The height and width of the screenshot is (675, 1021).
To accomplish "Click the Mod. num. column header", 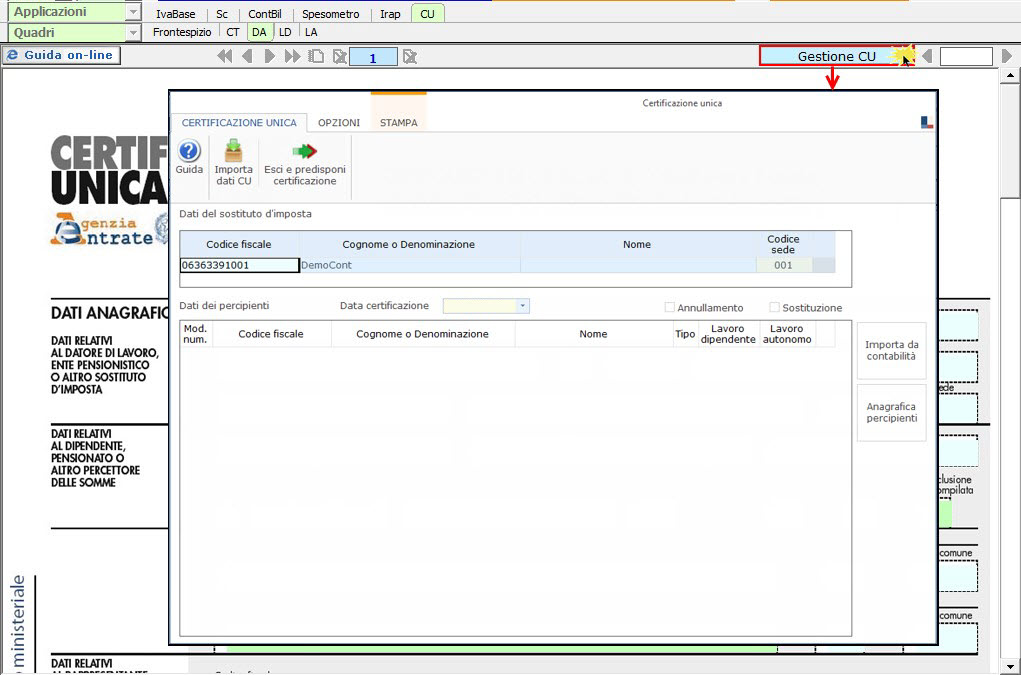I will pos(195,334).
